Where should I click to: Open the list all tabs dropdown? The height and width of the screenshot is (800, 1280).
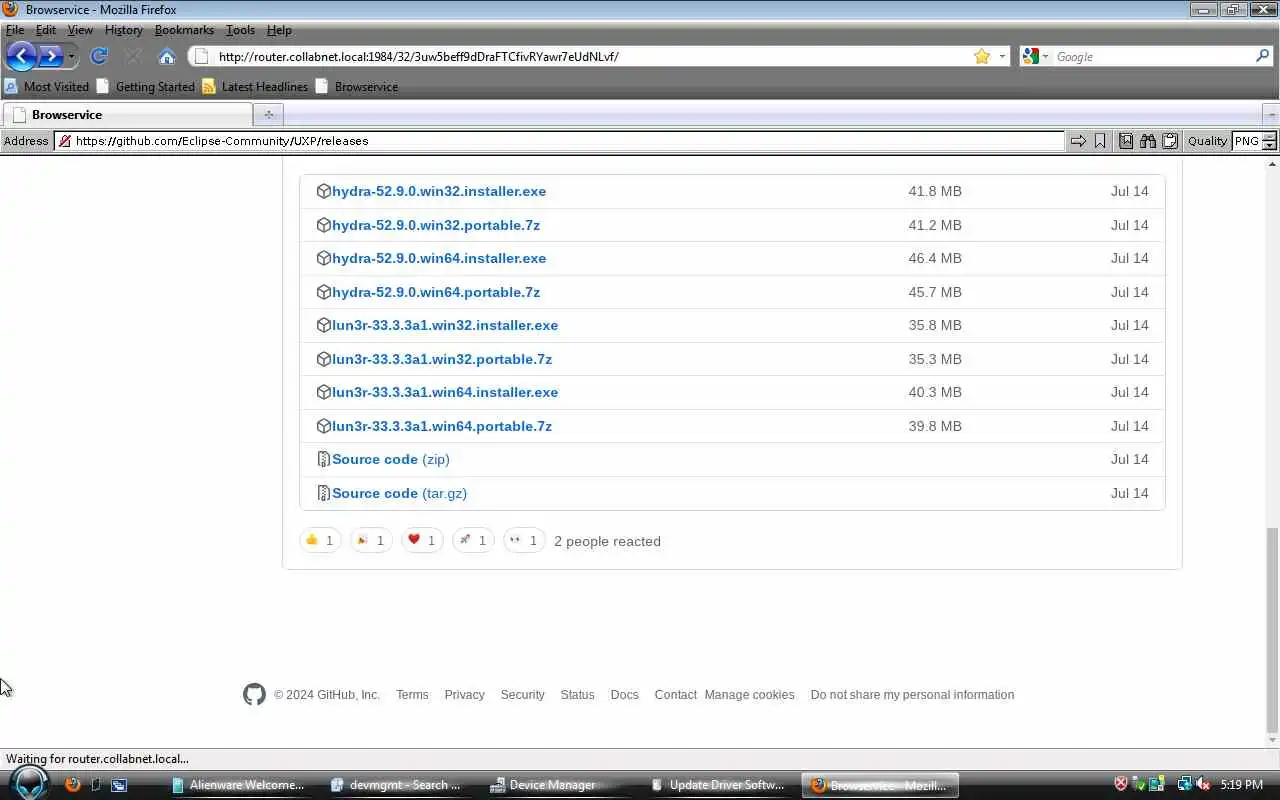1271,114
